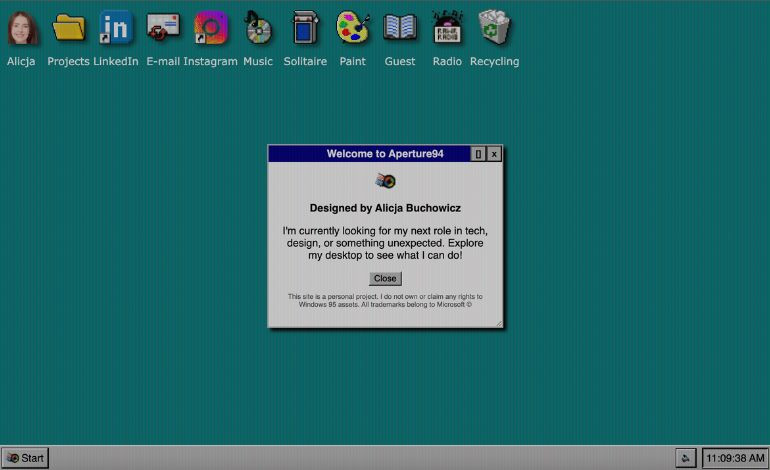Open the LinkedIn shortcut icon
Viewport: 770px width, 470px height.
tap(116, 28)
